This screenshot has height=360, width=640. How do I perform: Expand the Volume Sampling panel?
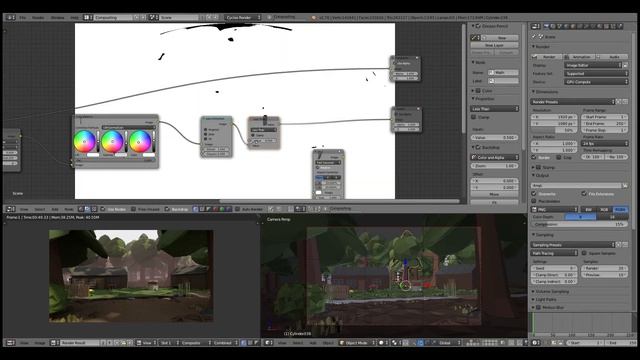tap(533, 292)
